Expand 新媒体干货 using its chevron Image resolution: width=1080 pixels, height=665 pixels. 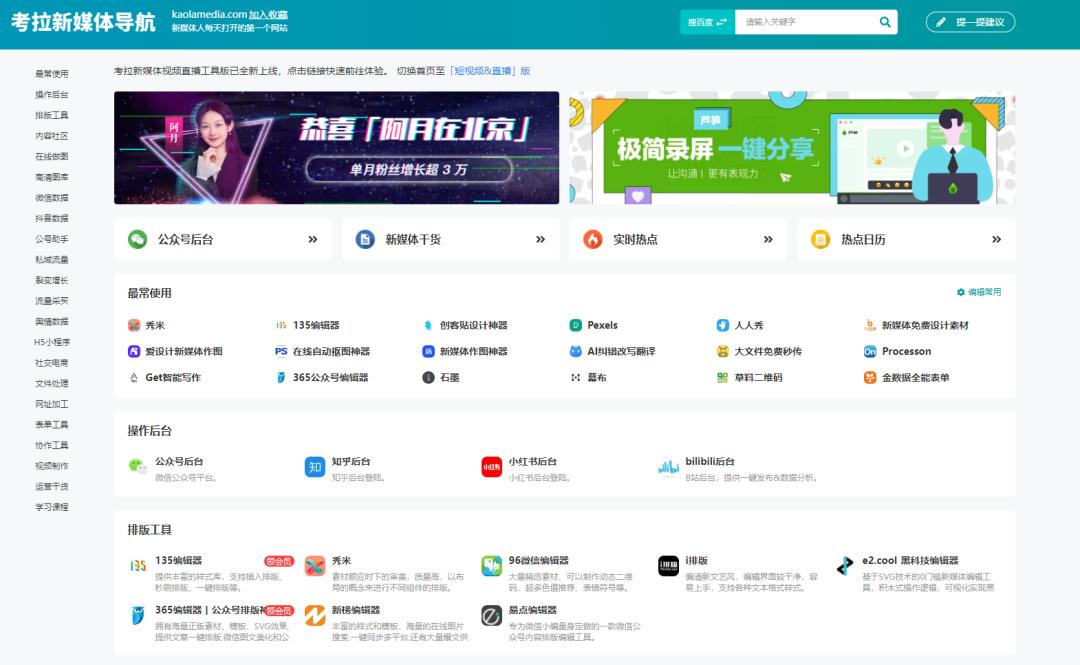point(539,239)
